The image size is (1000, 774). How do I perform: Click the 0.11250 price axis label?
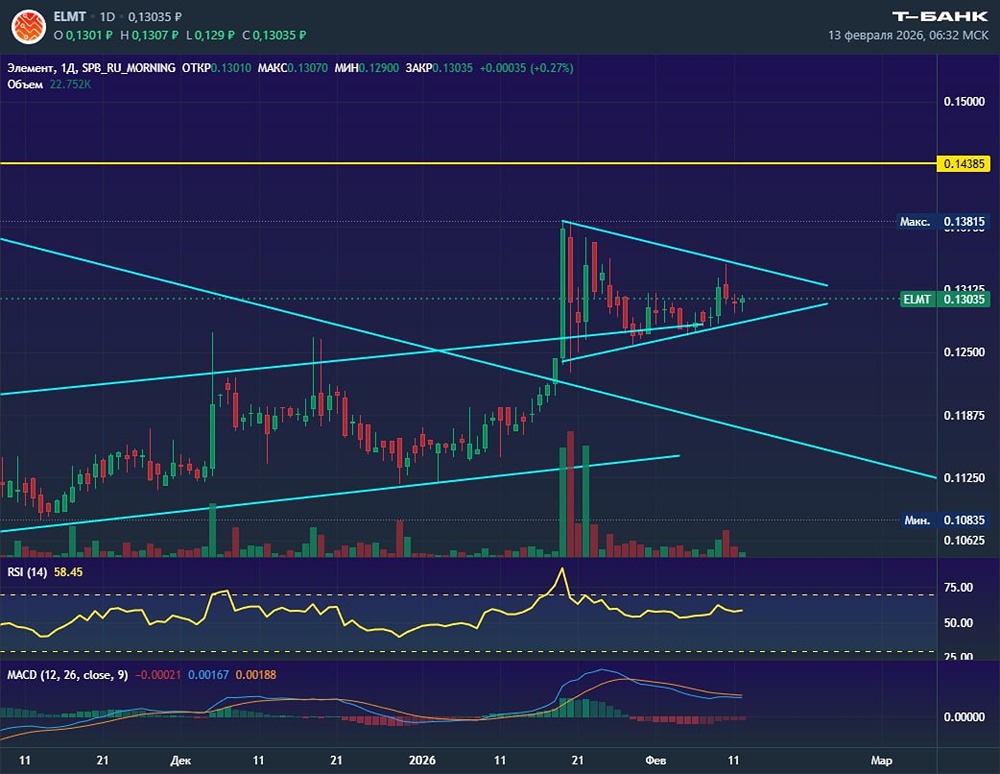(x=964, y=478)
